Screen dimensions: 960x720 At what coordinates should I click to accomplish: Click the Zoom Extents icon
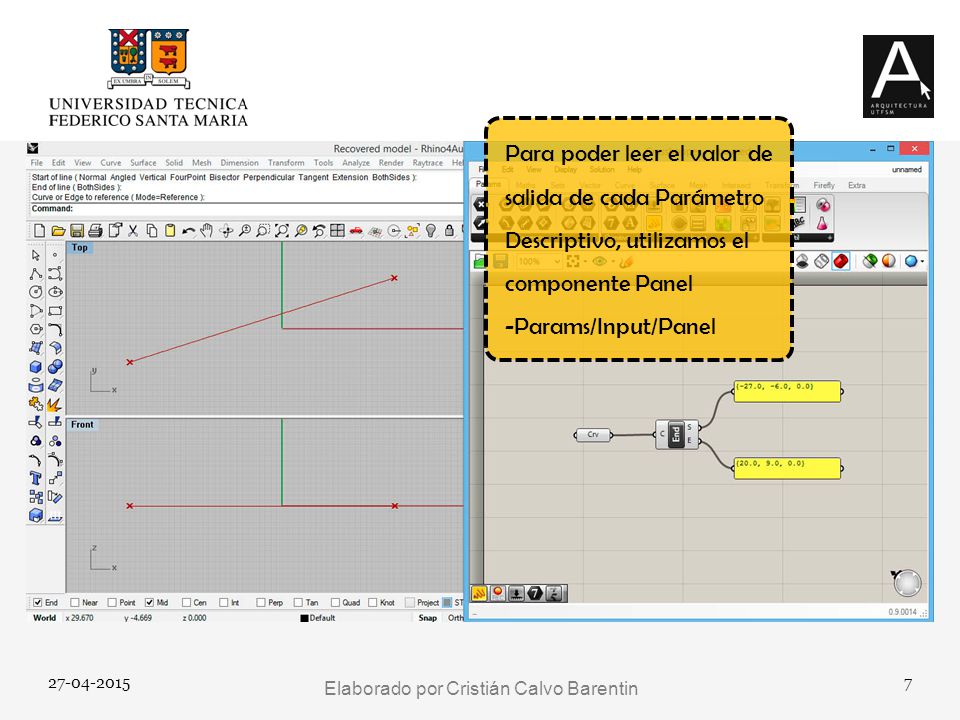(282, 231)
